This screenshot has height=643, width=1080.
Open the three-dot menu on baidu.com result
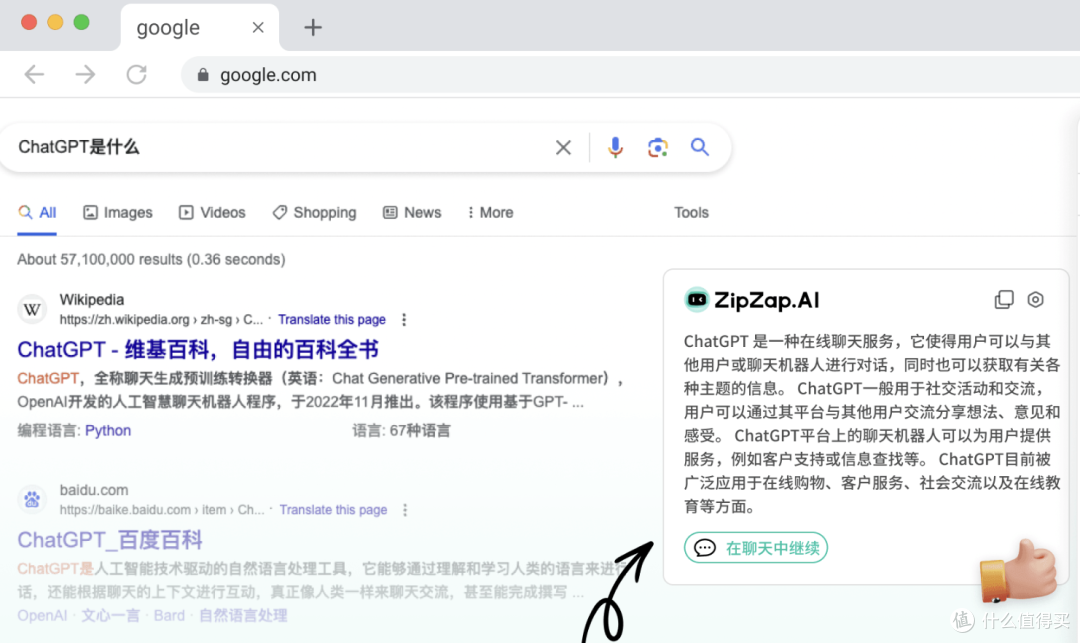[405, 509]
